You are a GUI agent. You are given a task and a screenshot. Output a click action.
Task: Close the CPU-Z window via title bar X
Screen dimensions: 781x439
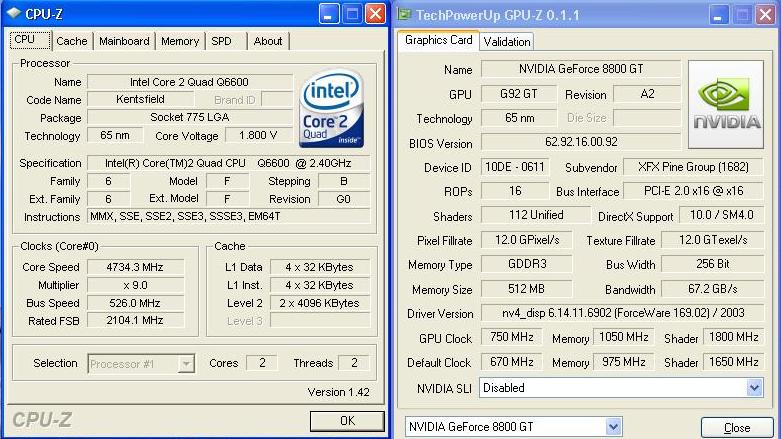375,13
